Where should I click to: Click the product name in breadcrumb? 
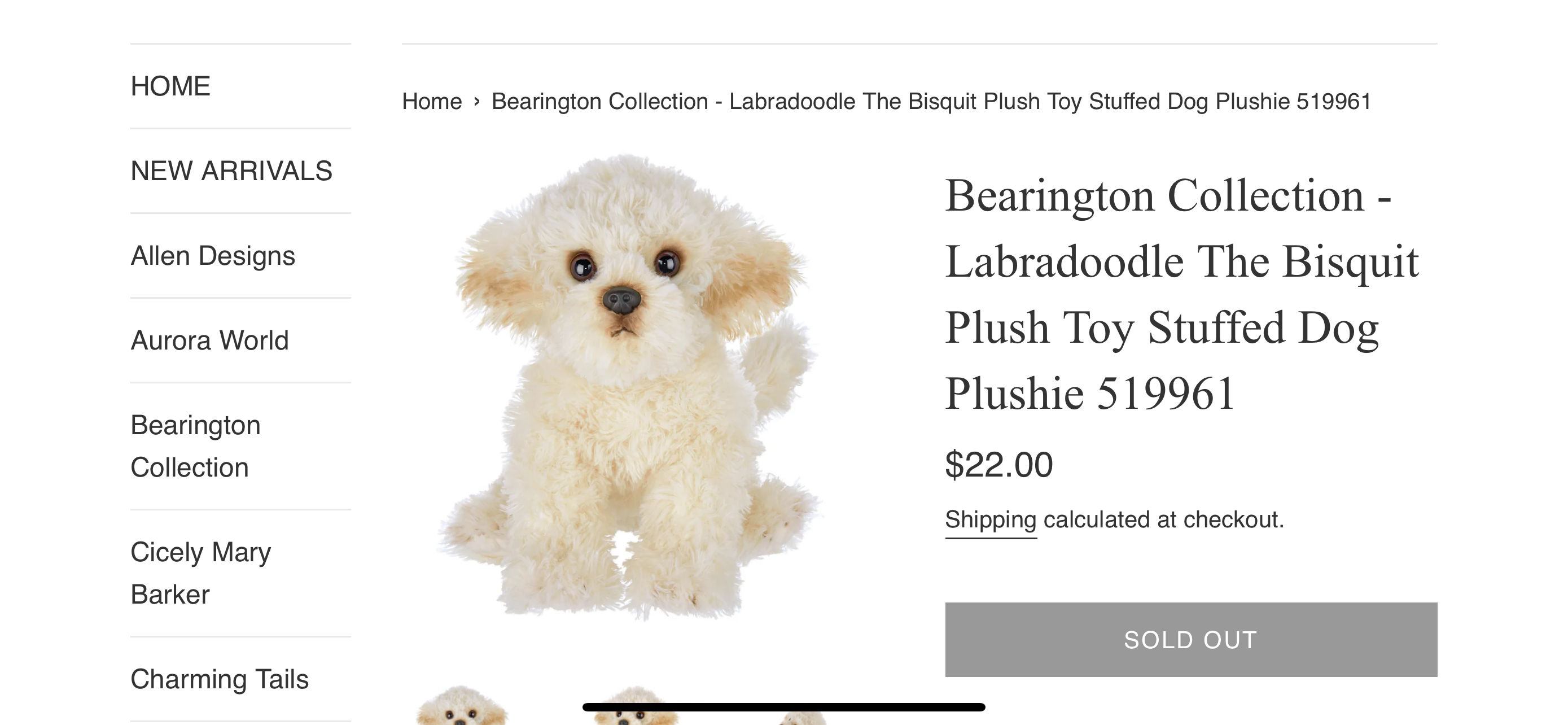(931, 101)
